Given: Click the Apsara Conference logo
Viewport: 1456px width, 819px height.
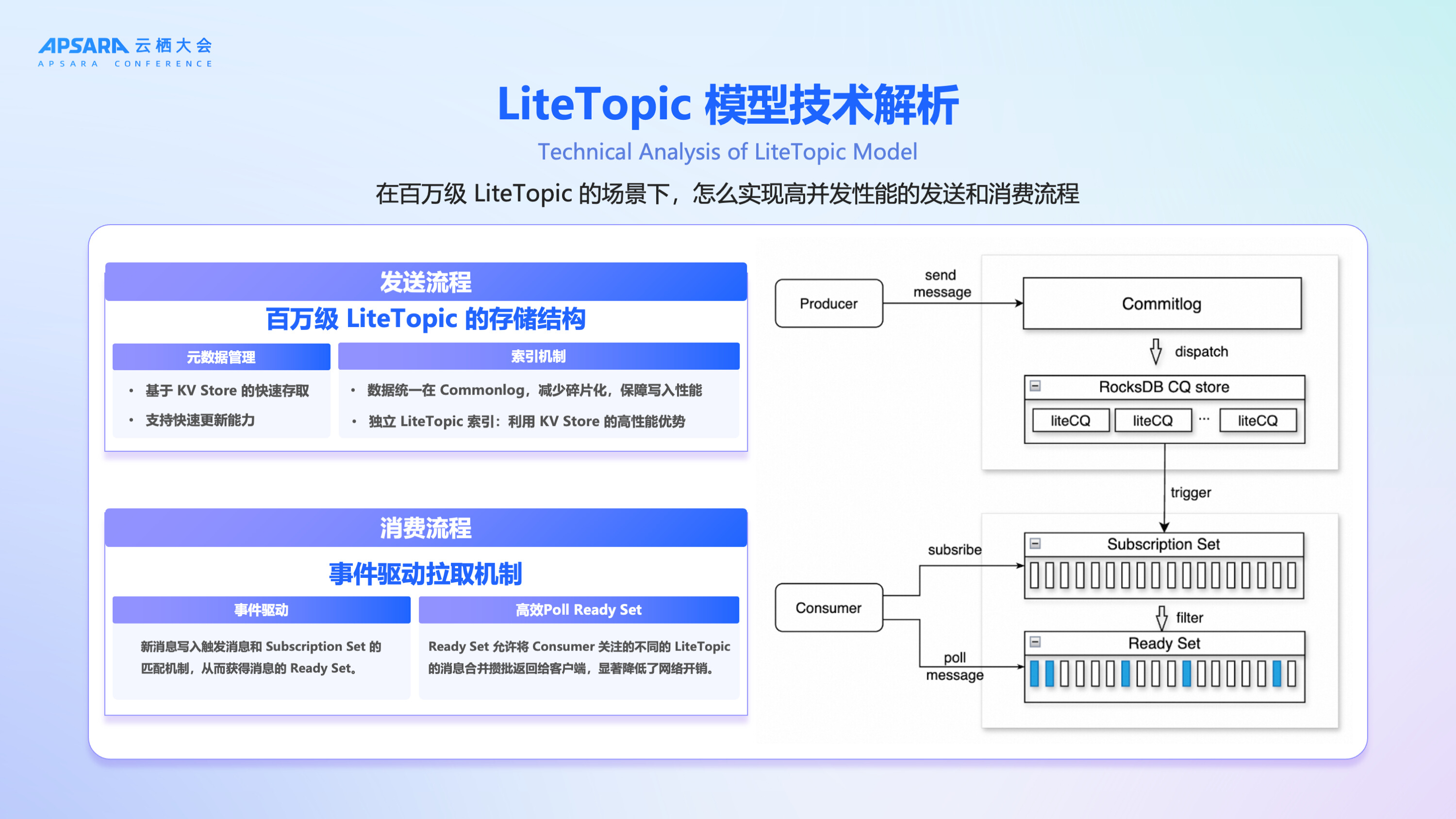Looking at the screenshot, I should coord(125,52).
